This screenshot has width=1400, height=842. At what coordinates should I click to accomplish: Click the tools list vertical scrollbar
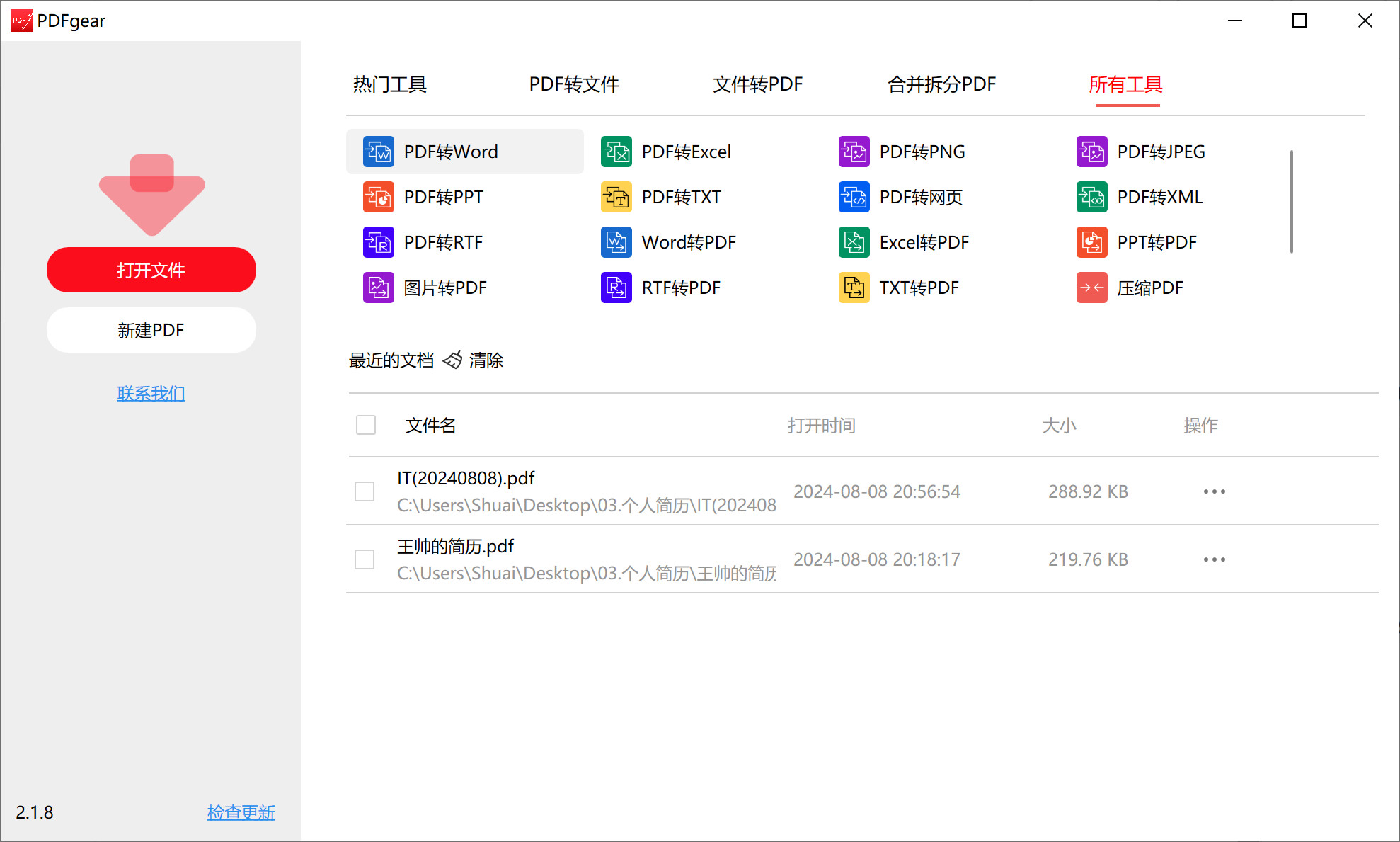1292,201
